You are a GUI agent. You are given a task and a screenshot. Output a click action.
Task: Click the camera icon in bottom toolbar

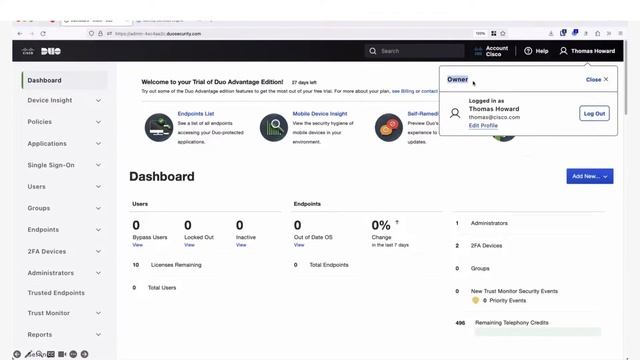click(62, 354)
